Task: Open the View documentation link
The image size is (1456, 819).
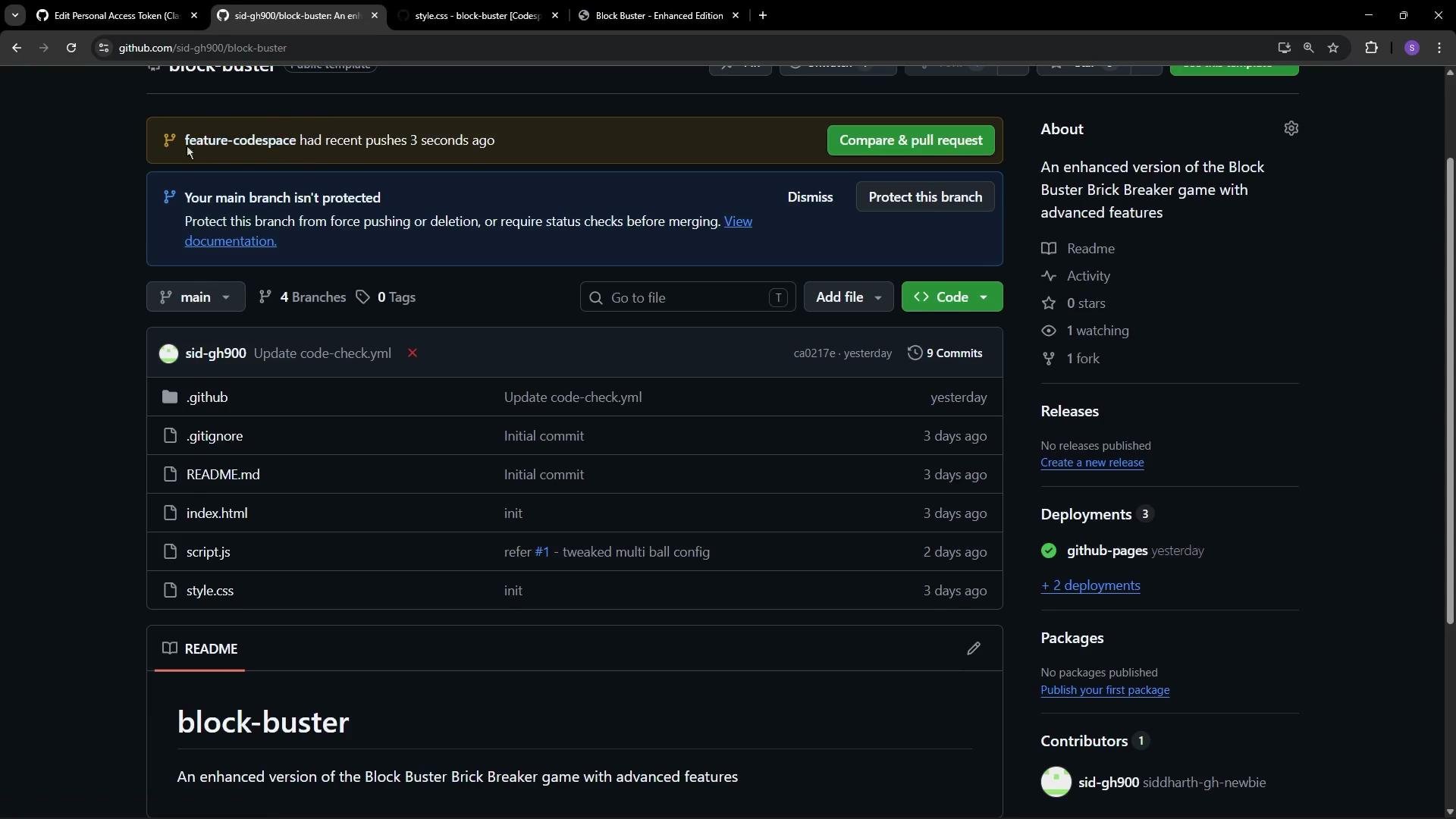Action: [738, 221]
